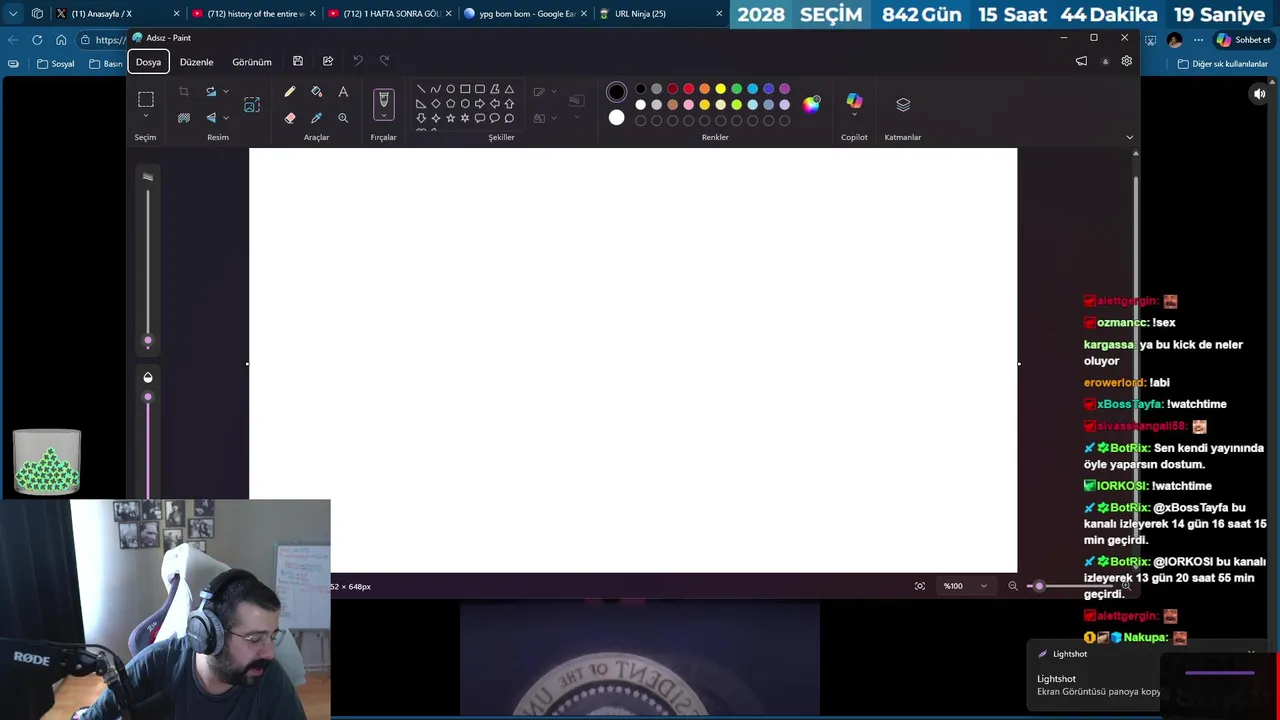This screenshot has width=1280, height=720.
Task: Select the Triangle shape
Action: click(509, 89)
